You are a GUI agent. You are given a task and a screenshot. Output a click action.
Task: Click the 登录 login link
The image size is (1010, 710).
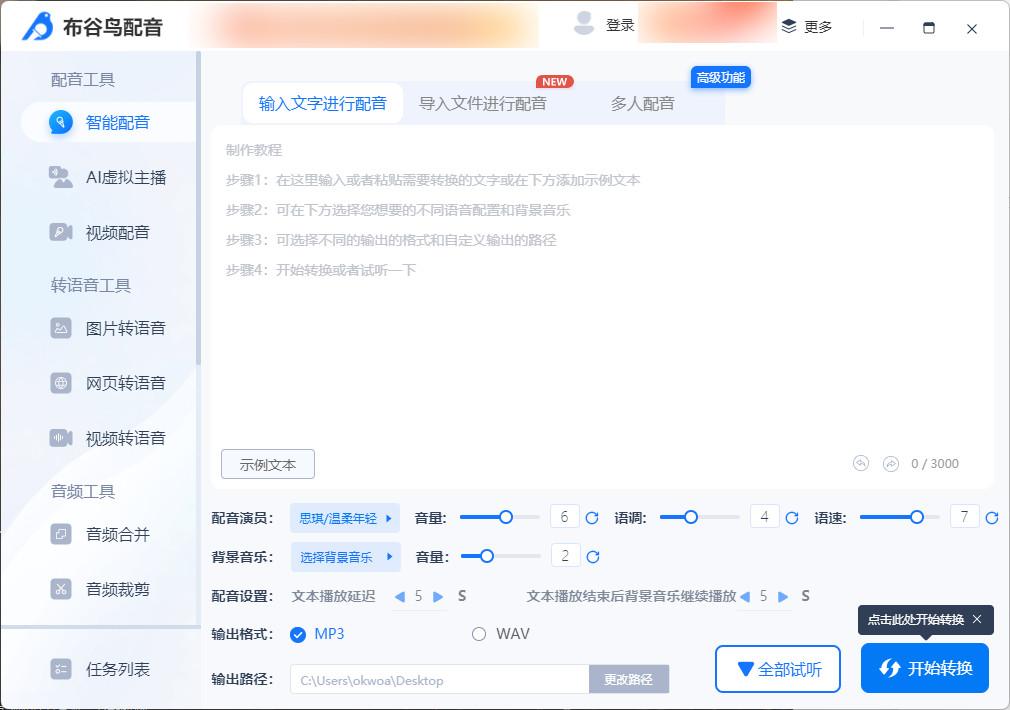click(x=620, y=25)
